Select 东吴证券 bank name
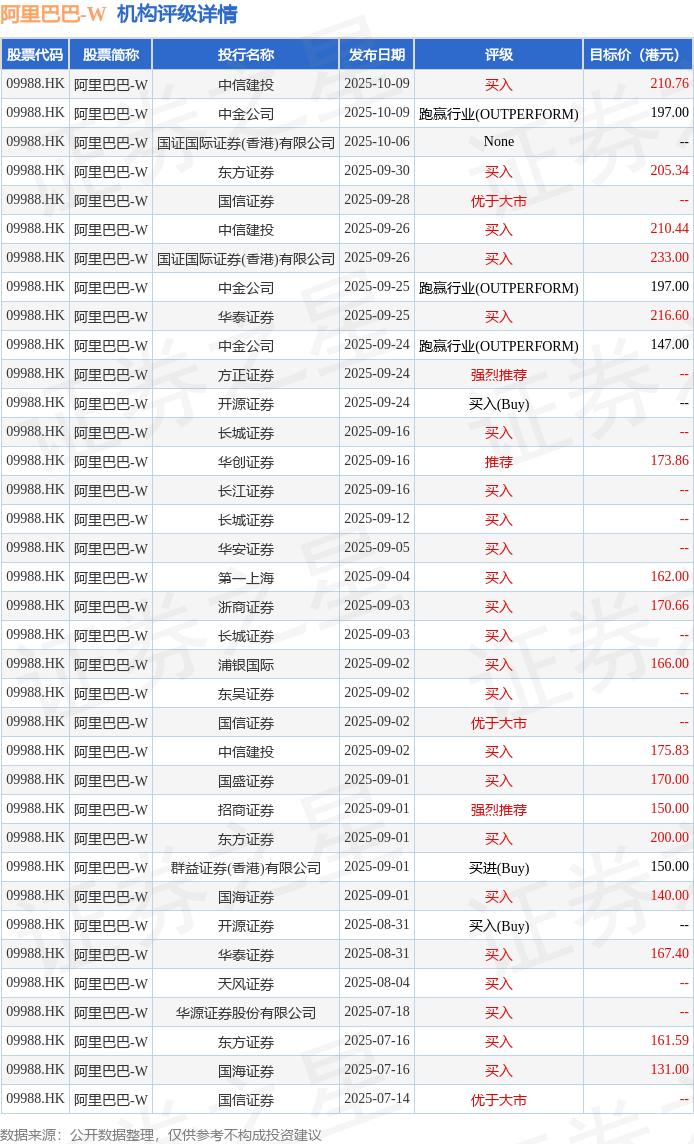Screen dimensions: 694x1144 click(246, 694)
